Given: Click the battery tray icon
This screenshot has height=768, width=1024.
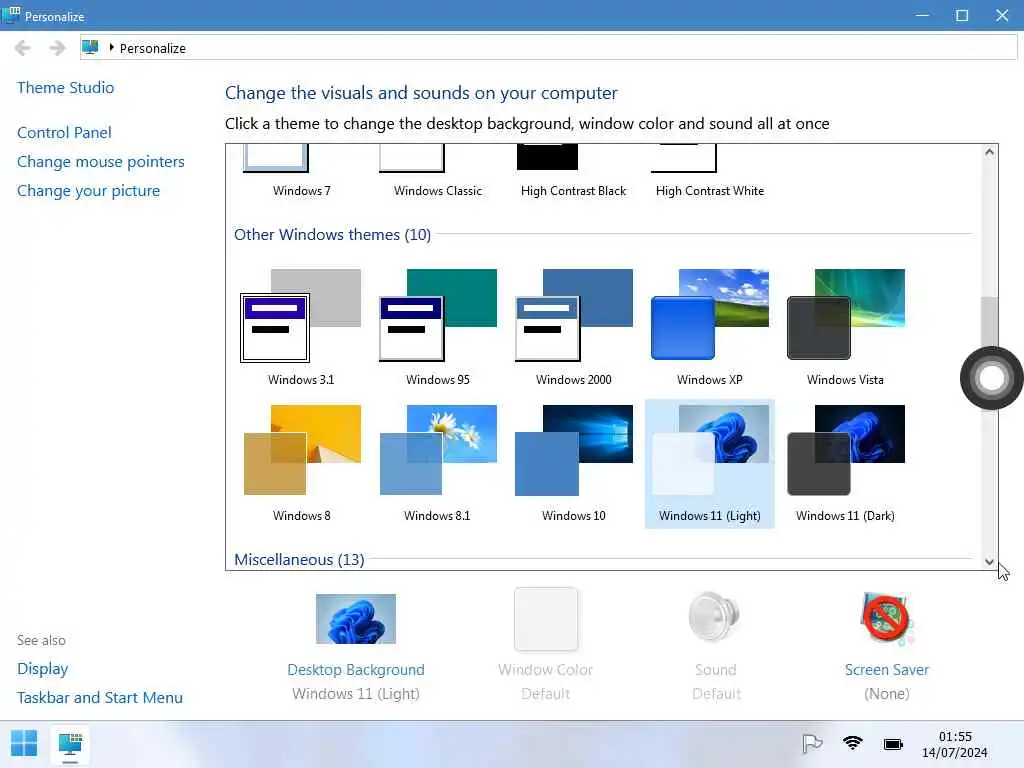Looking at the screenshot, I should [x=893, y=744].
